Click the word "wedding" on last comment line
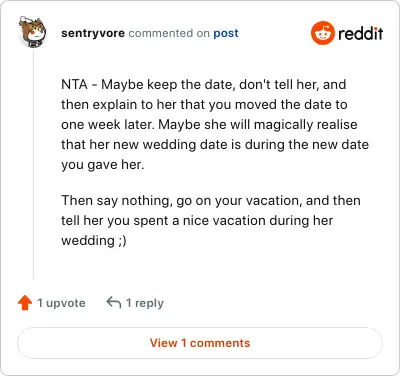The width and height of the screenshot is (400, 376). (88, 241)
